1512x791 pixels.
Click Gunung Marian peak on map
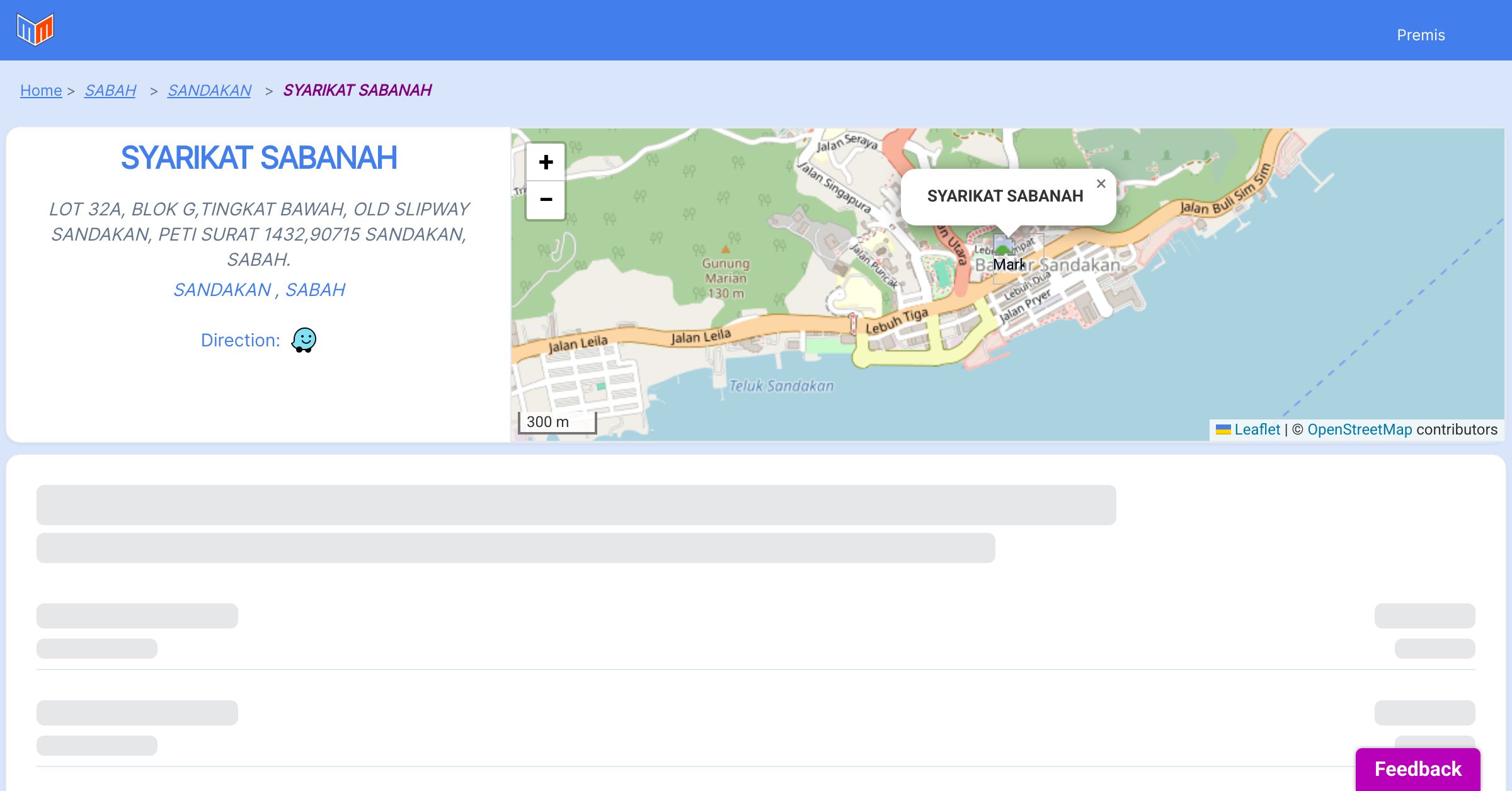pos(726,249)
